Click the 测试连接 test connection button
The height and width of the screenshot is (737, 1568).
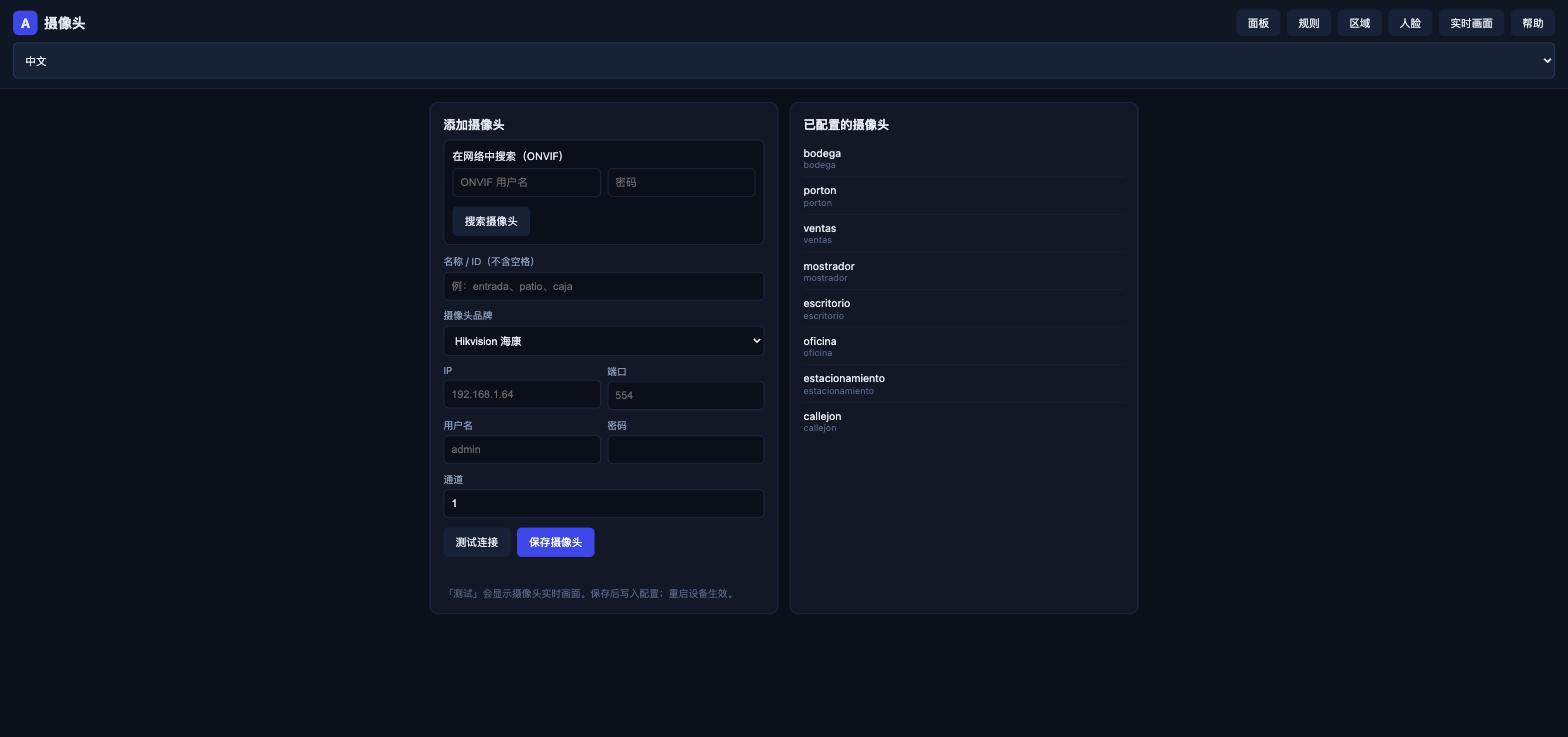coord(477,542)
